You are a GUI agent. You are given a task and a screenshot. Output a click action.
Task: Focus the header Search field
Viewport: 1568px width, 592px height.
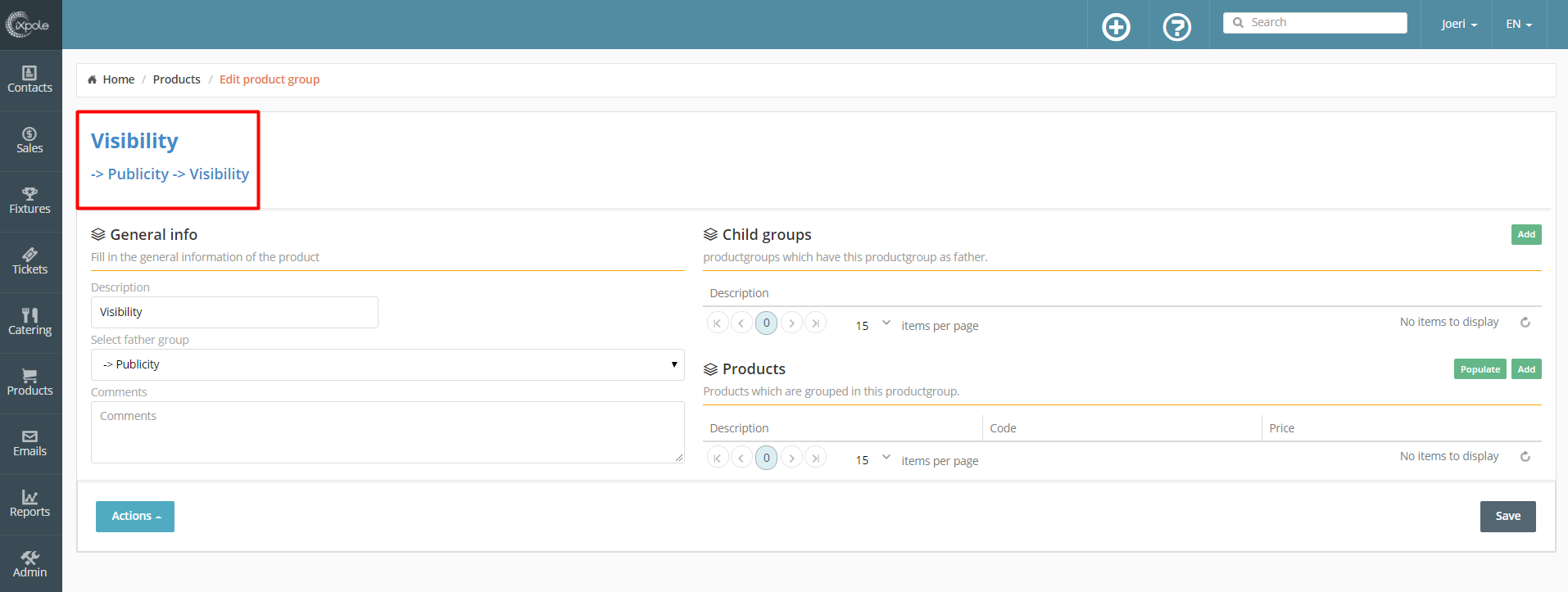point(1316,23)
